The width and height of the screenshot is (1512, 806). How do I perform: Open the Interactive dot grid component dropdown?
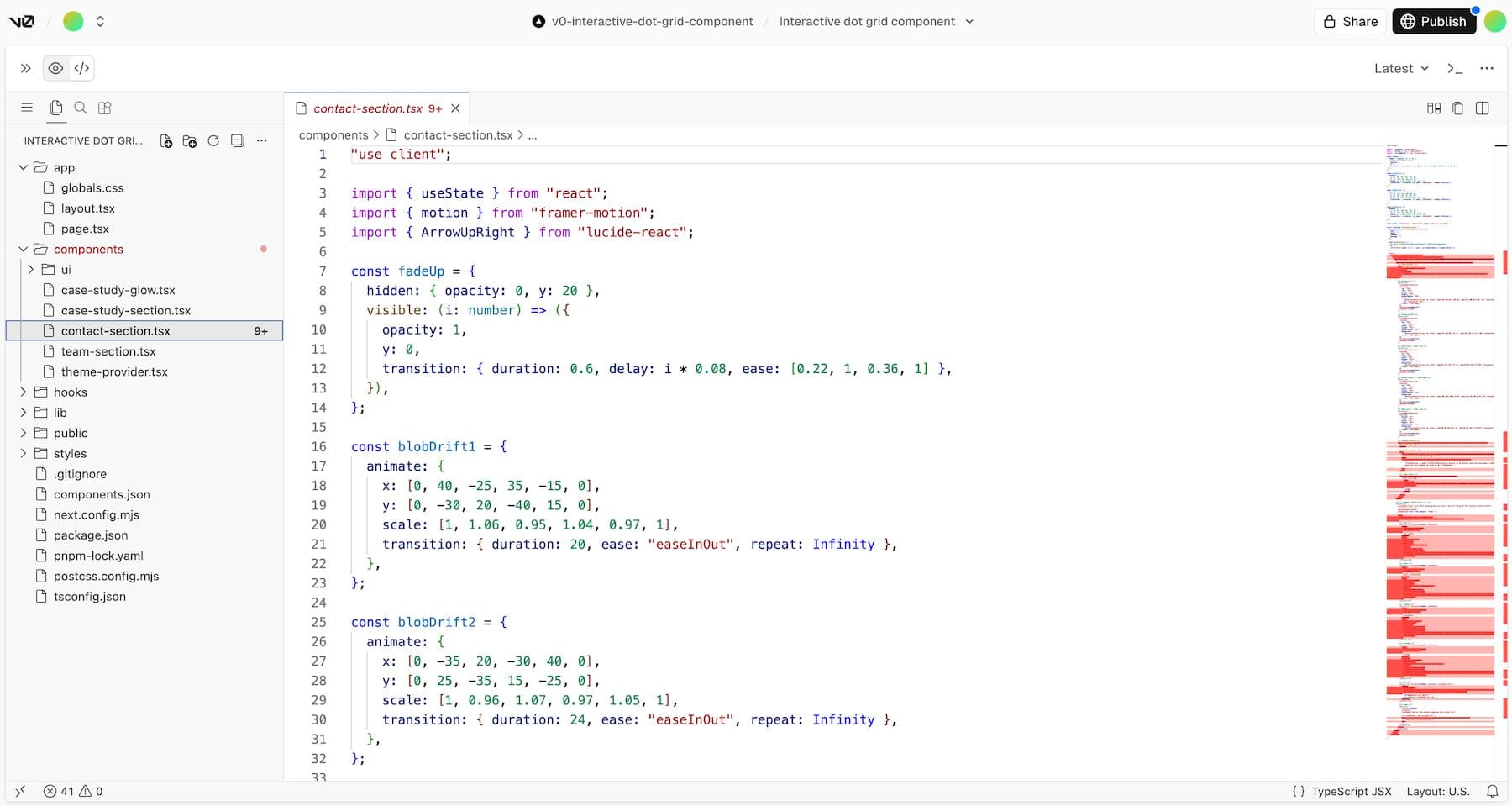pyautogui.click(x=875, y=21)
